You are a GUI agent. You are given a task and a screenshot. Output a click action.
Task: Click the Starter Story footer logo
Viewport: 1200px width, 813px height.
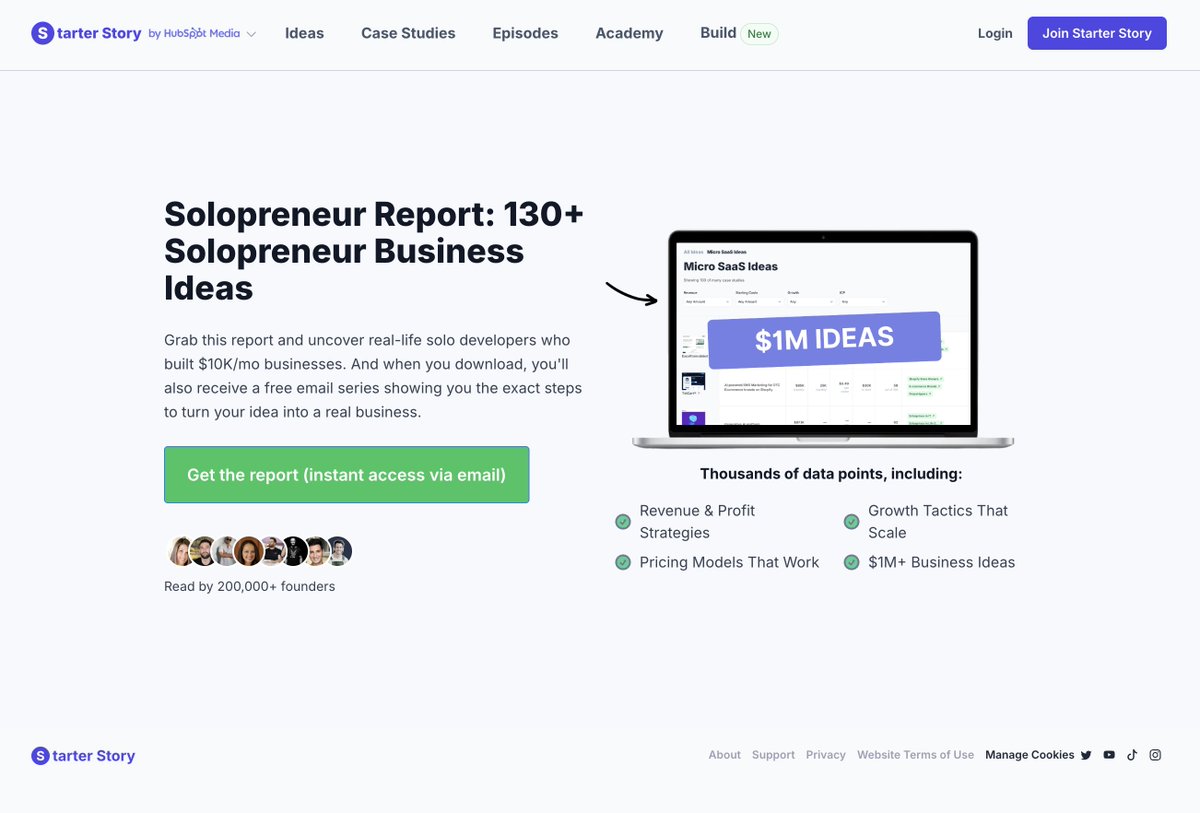83,756
